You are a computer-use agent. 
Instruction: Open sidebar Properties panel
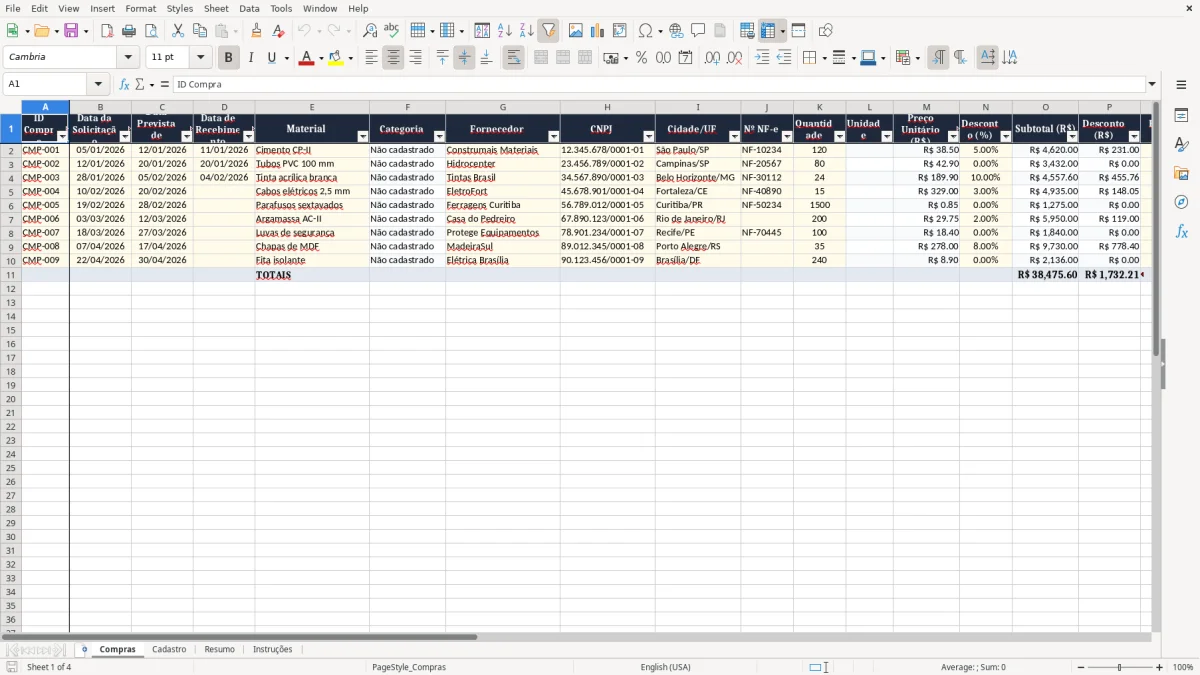1181,116
